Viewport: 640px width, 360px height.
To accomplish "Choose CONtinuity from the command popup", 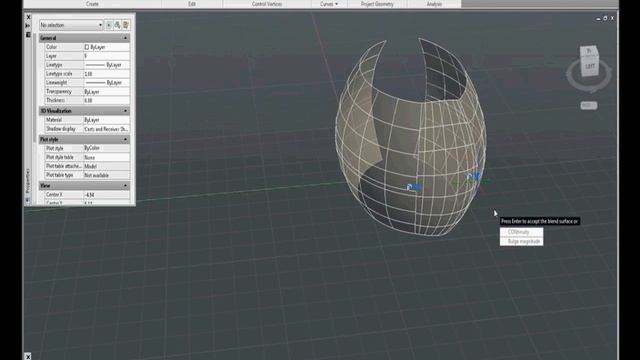I will click(522, 232).
